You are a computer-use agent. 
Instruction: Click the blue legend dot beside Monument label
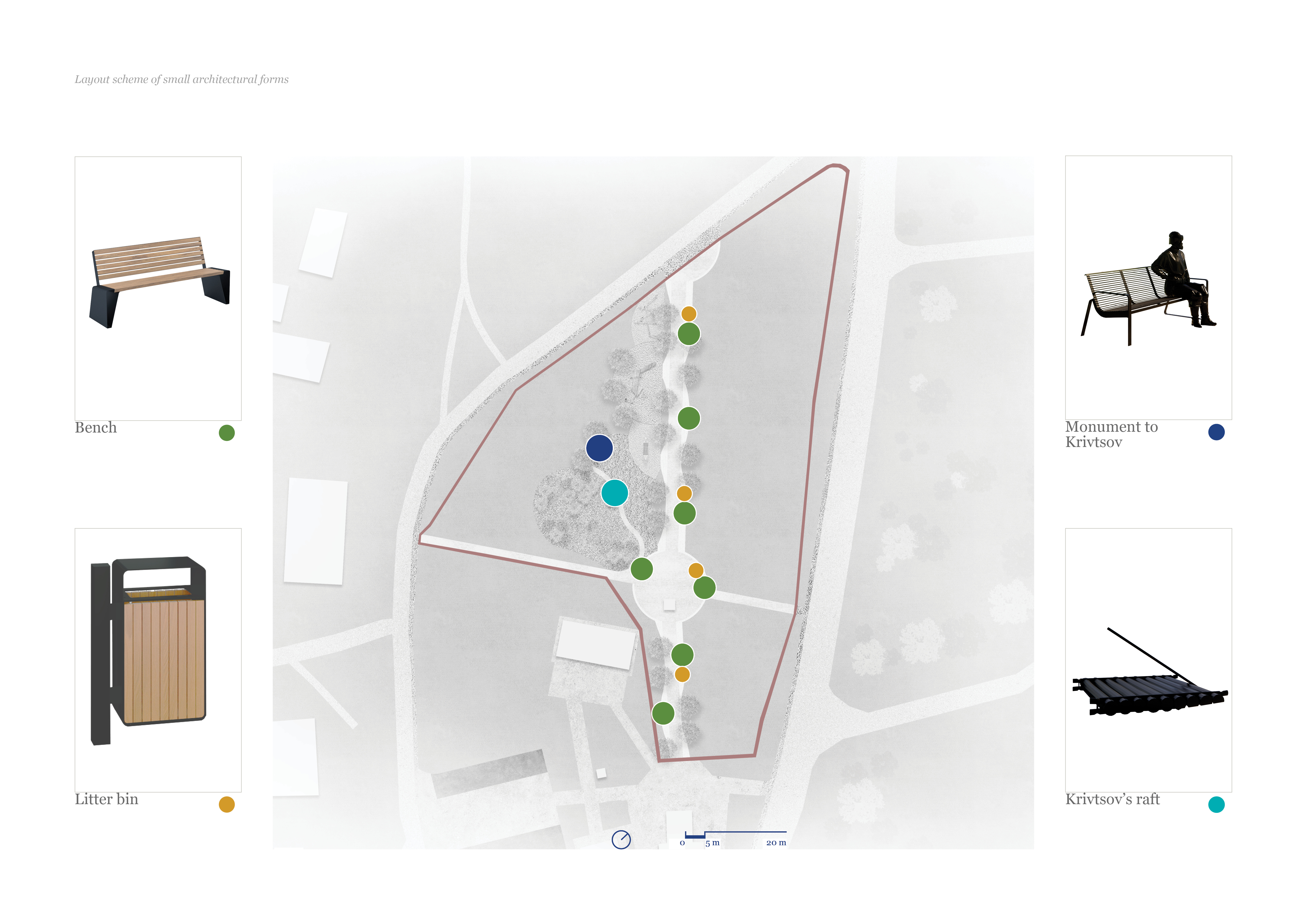click(1216, 432)
